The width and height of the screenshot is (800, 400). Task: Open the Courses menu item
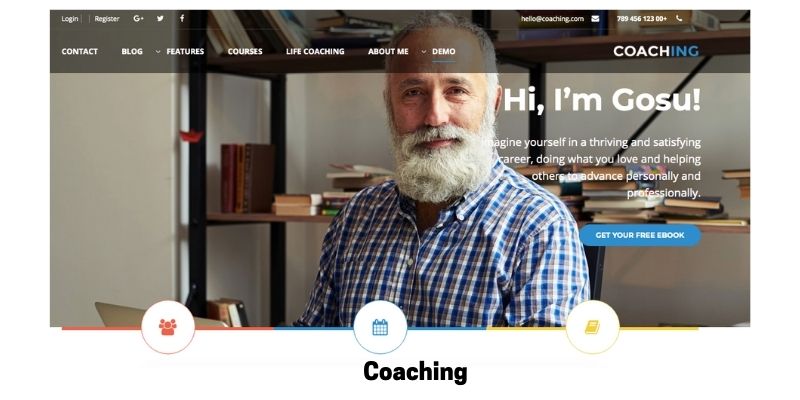[245, 52]
